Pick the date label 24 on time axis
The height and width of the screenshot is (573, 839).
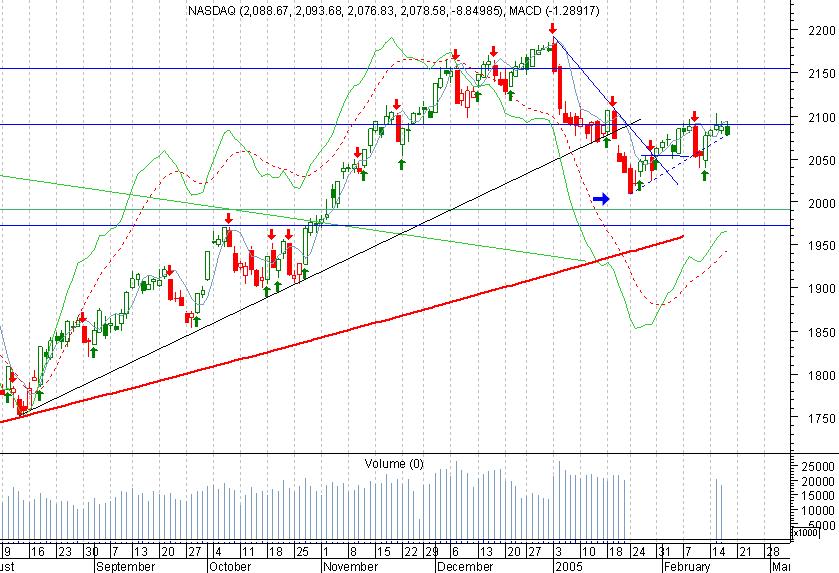(638, 552)
